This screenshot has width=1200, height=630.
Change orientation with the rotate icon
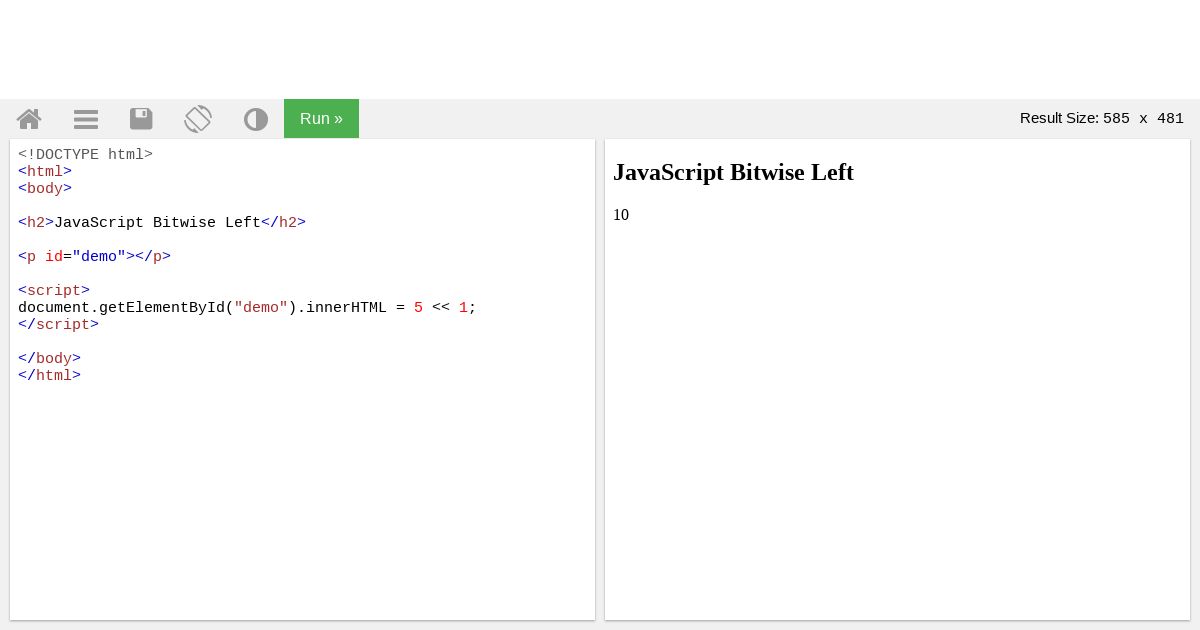point(198,119)
